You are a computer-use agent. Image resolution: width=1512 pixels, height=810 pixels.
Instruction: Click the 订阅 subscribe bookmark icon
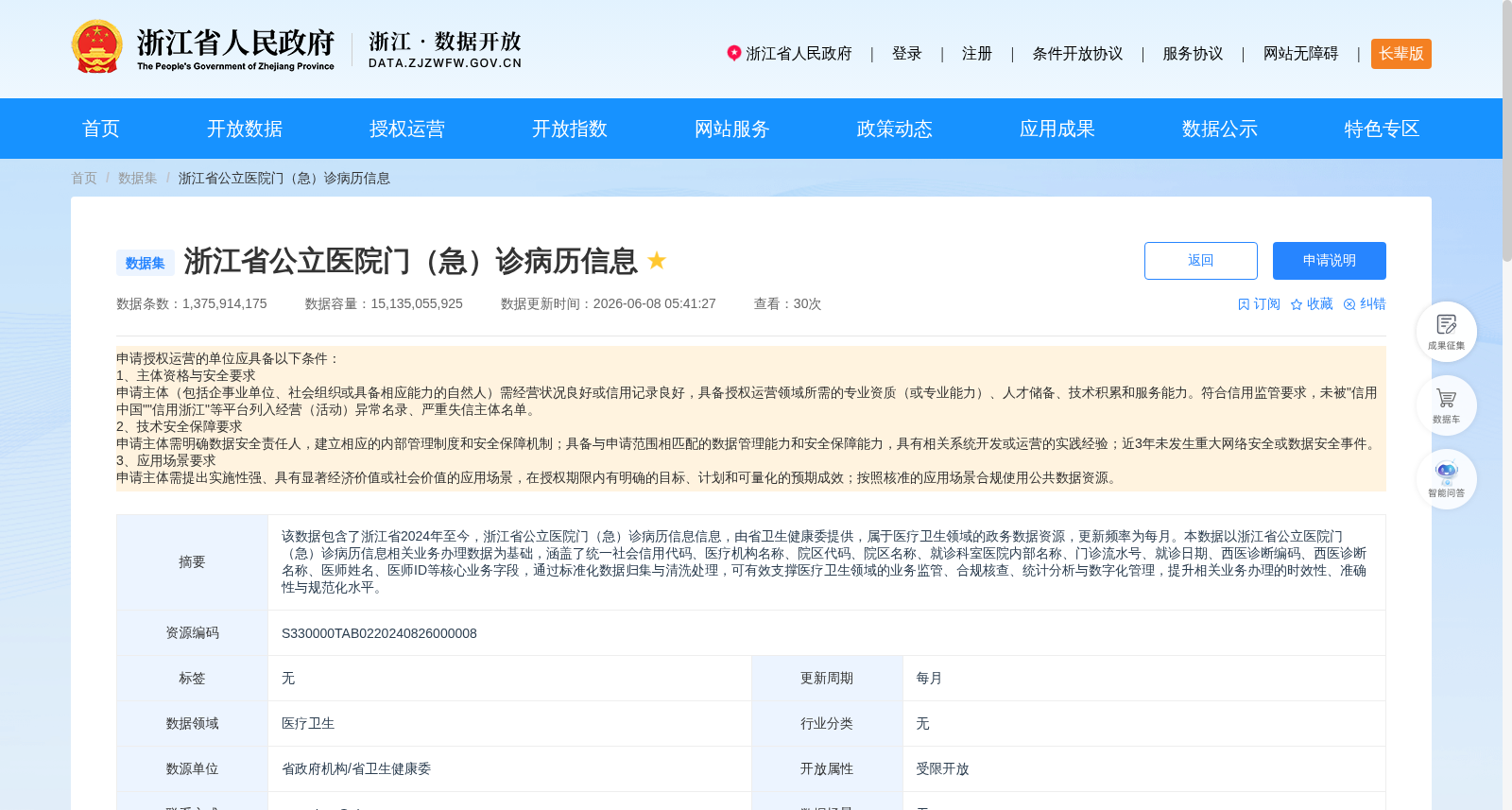[x=1244, y=304]
